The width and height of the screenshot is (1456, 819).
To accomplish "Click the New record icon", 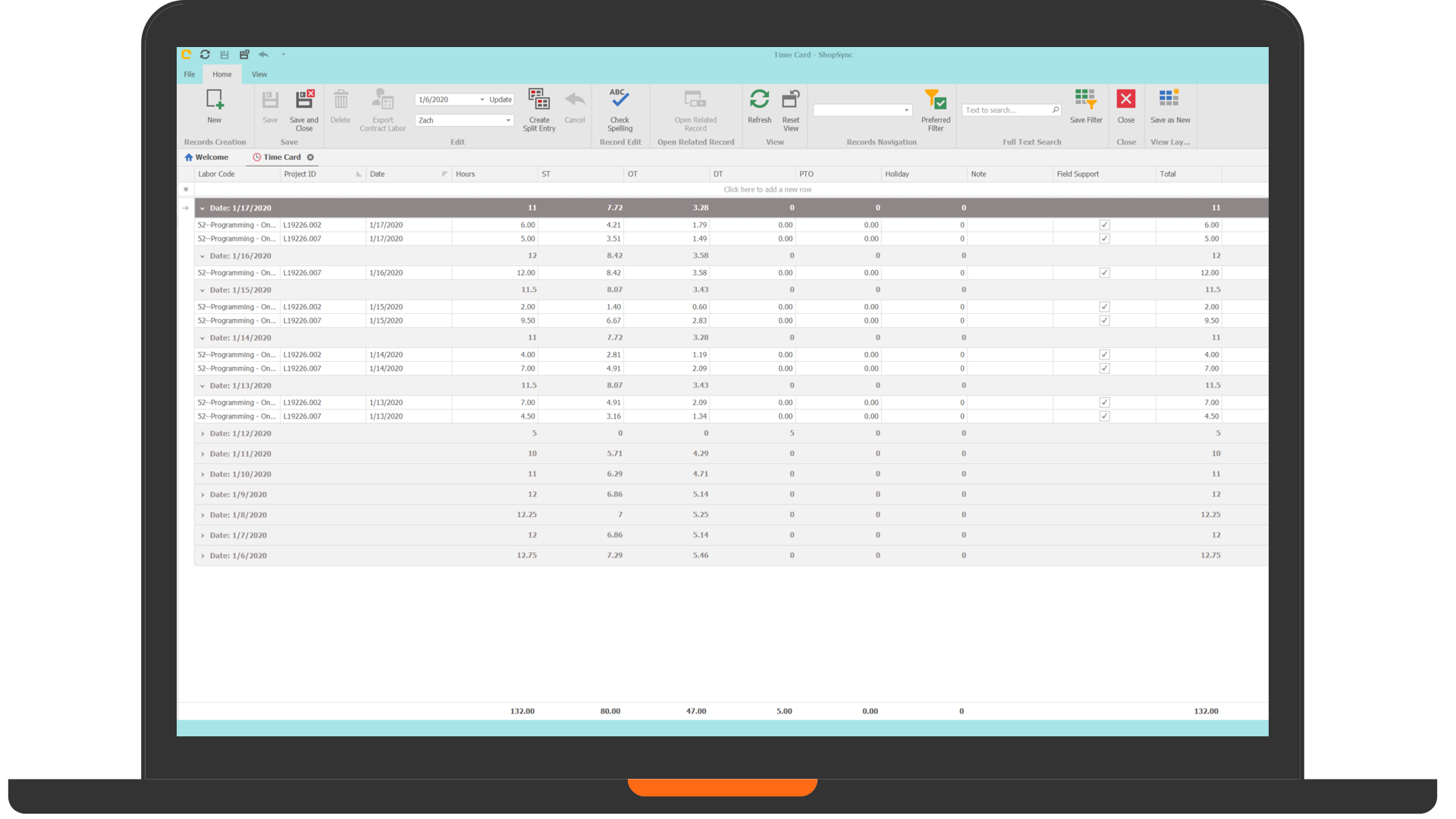I will [215, 101].
